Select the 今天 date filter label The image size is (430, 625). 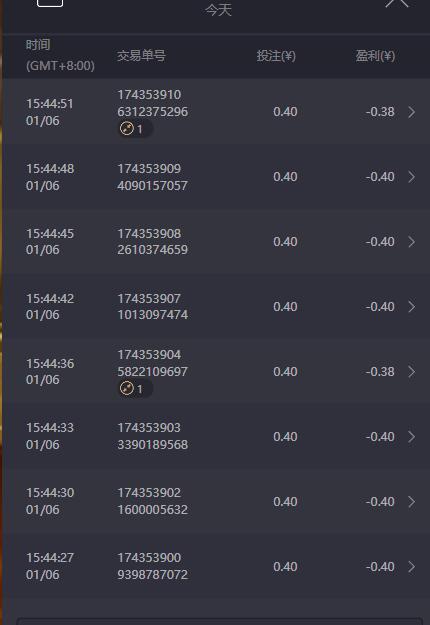click(x=218, y=10)
